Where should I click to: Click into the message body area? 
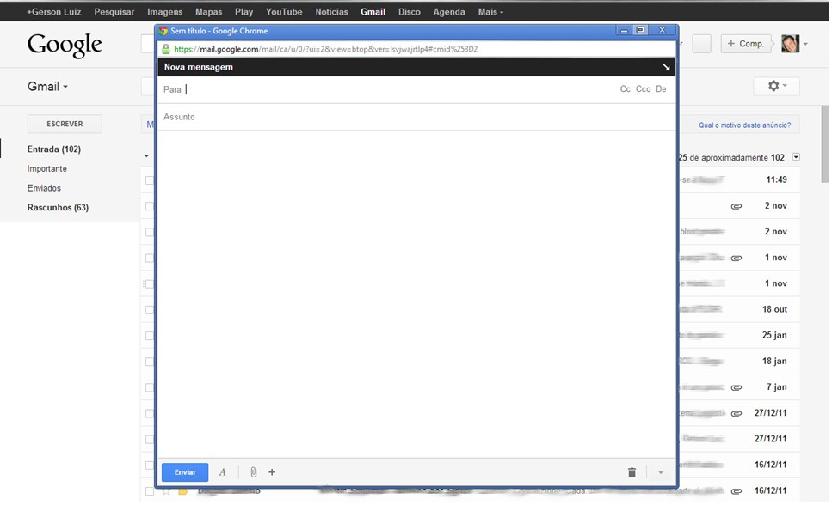click(x=417, y=295)
